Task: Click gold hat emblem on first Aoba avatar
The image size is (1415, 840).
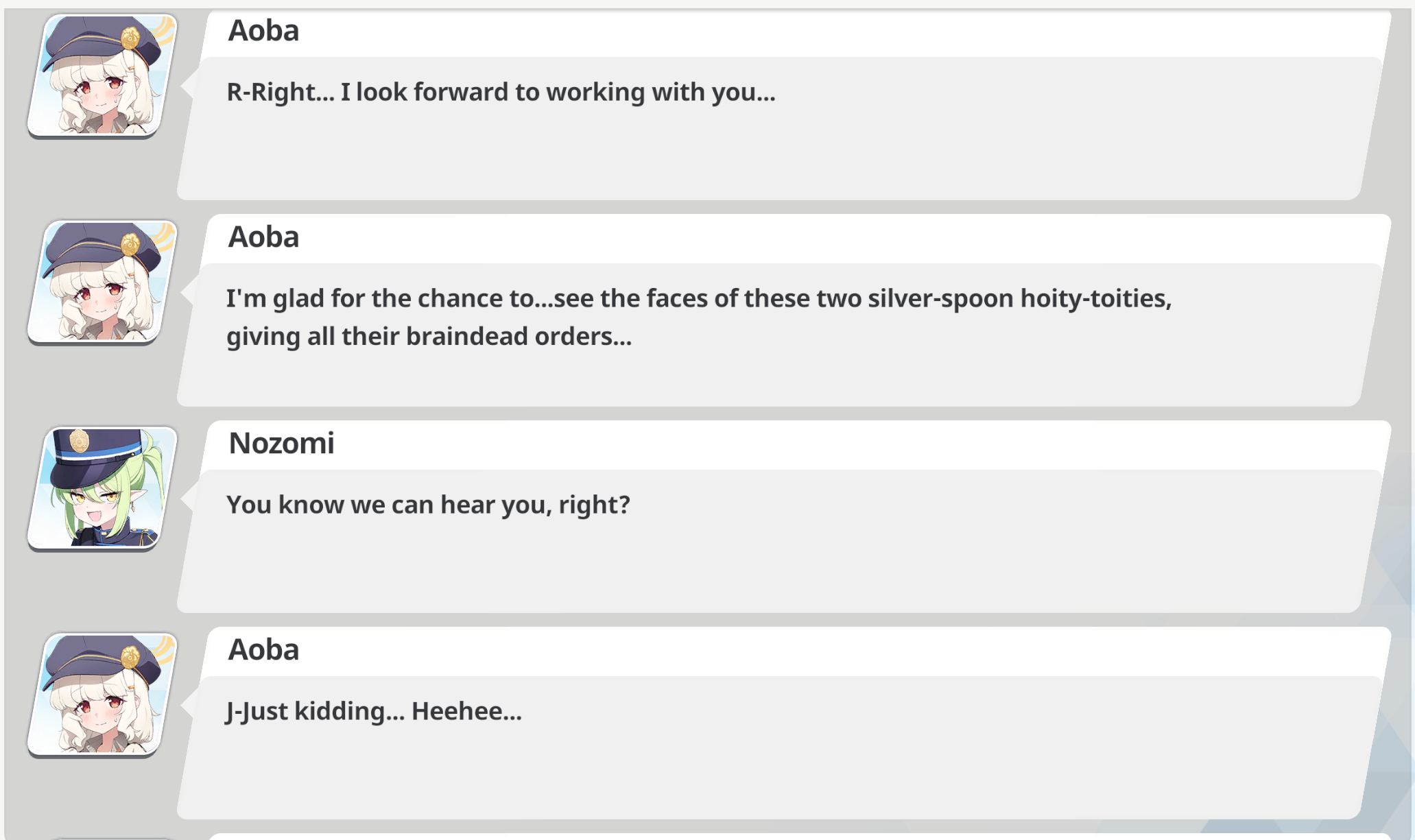Action: click(130, 38)
